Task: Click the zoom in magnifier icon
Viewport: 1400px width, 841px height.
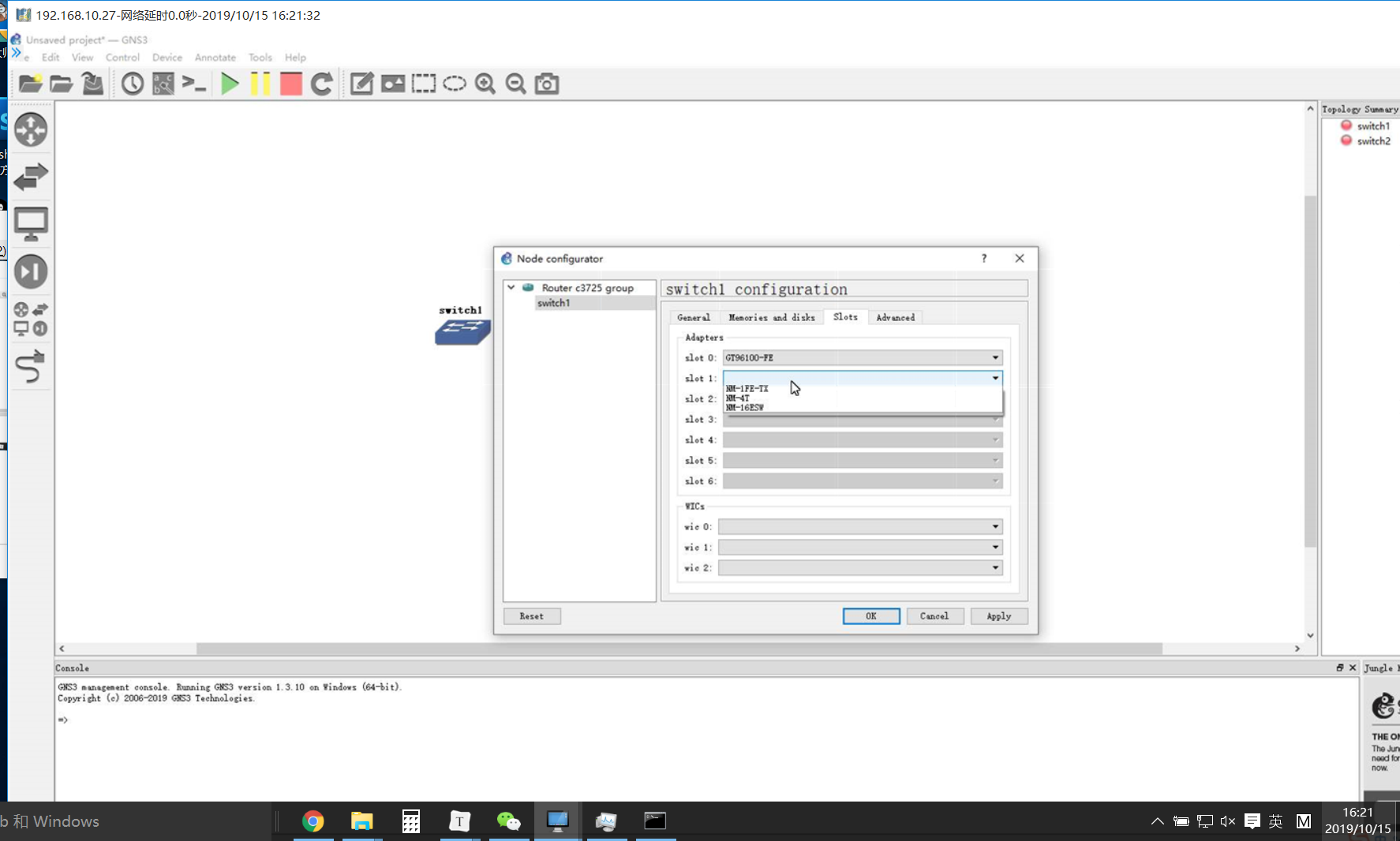Action: click(485, 84)
